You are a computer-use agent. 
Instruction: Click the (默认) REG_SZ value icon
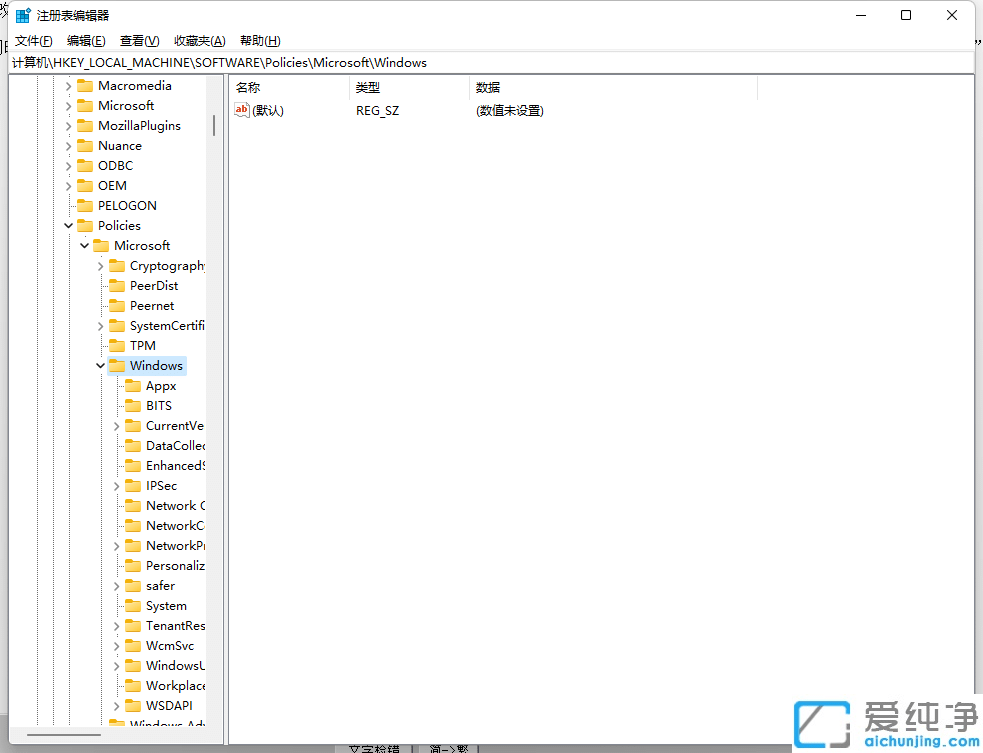click(x=241, y=110)
